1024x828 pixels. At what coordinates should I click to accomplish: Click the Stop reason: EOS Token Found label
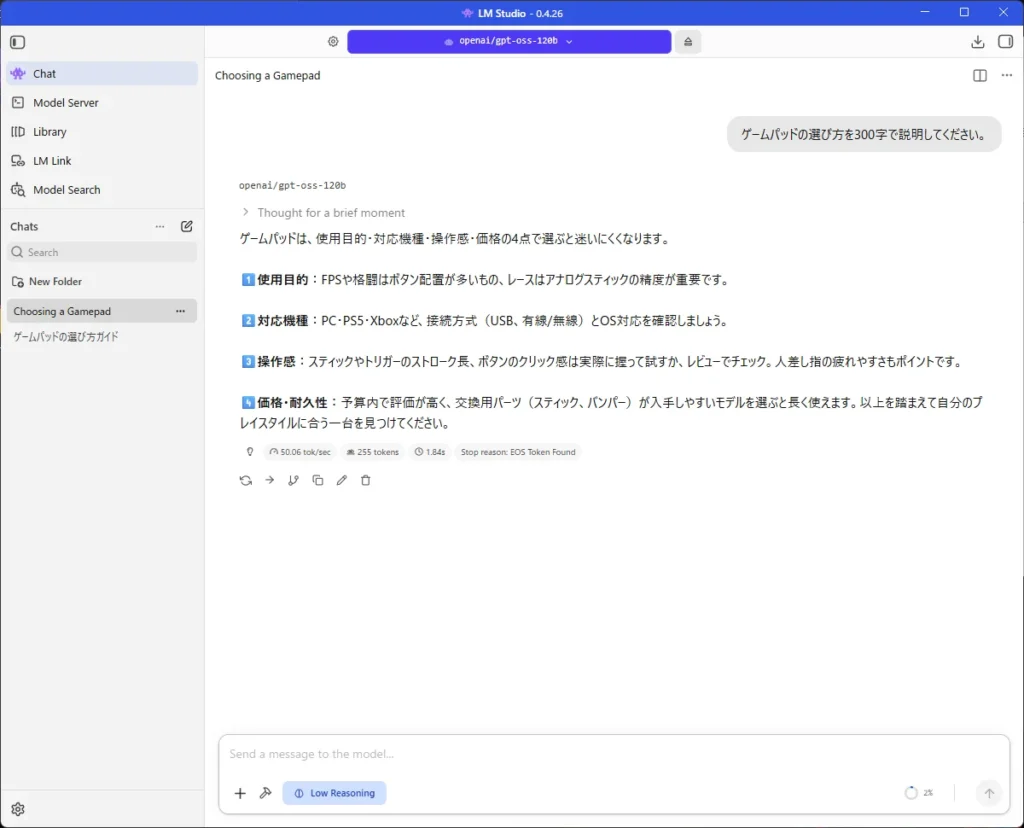(x=518, y=452)
